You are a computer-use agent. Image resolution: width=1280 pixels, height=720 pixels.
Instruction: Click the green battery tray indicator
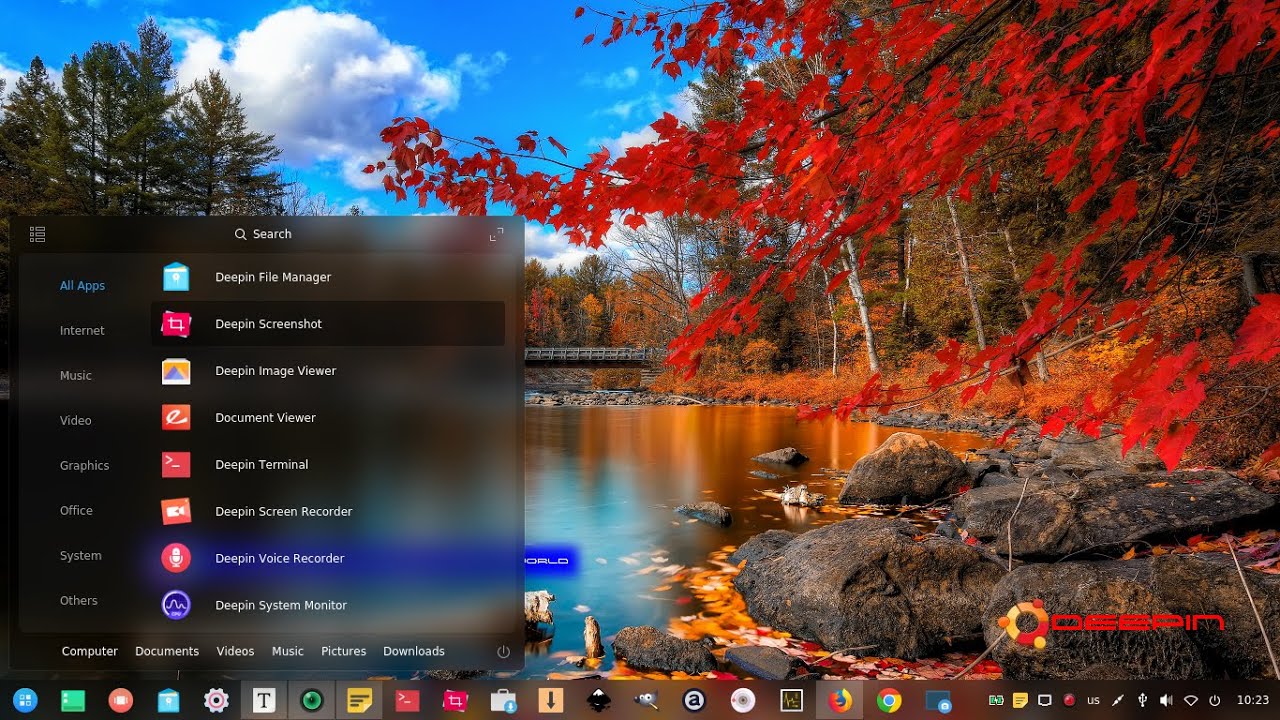pos(997,701)
